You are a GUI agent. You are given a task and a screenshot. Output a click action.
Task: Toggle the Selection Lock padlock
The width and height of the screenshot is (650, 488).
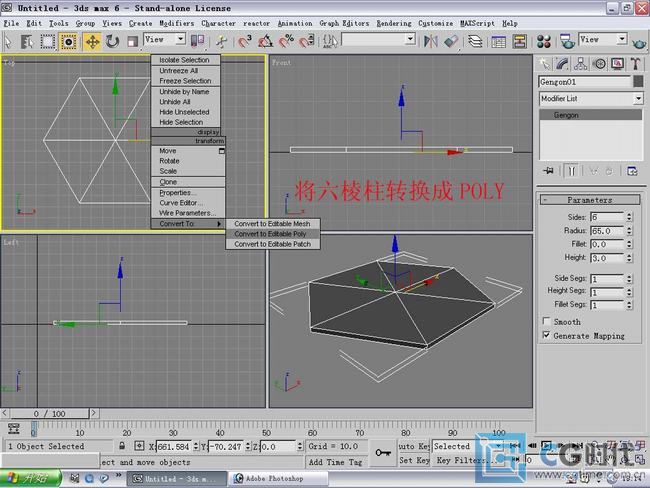pos(122,446)
